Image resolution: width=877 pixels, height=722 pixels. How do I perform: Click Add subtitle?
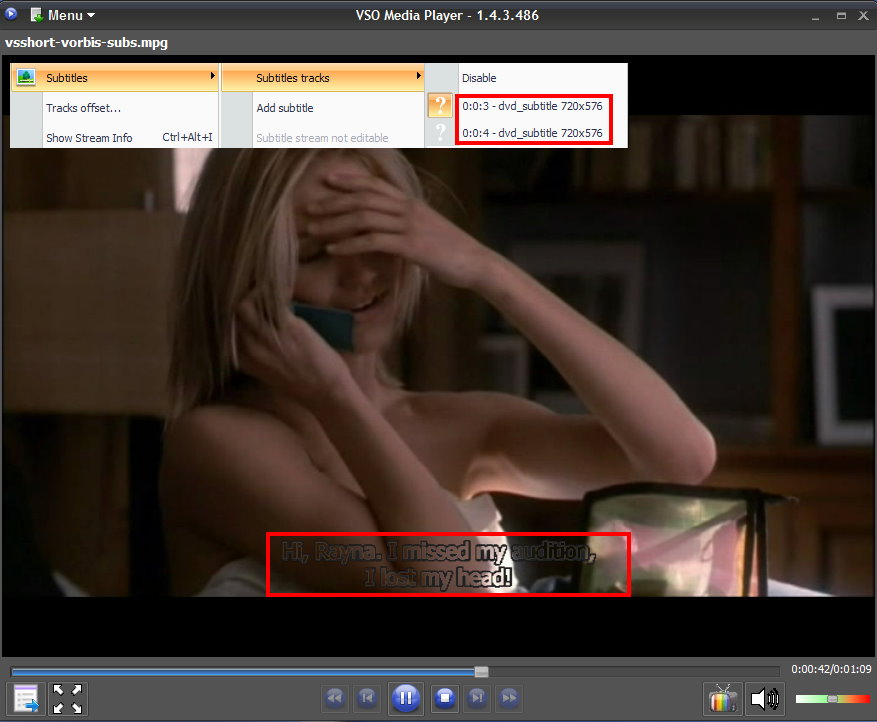285,108
